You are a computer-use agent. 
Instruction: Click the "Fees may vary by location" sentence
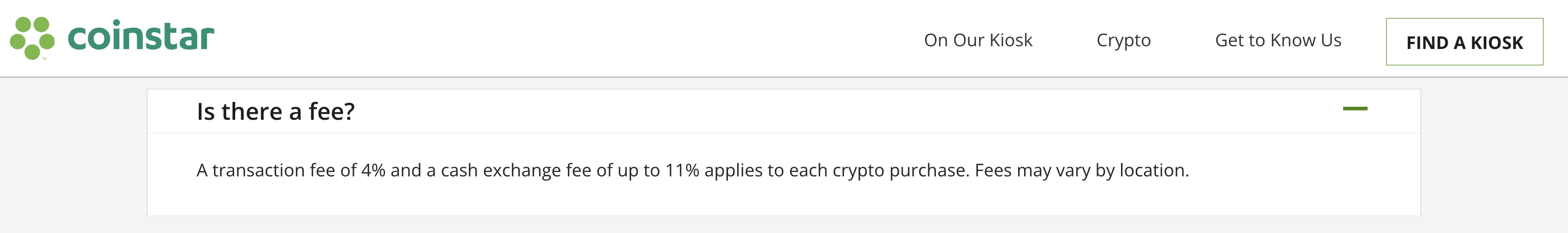tap(1081, 170)
